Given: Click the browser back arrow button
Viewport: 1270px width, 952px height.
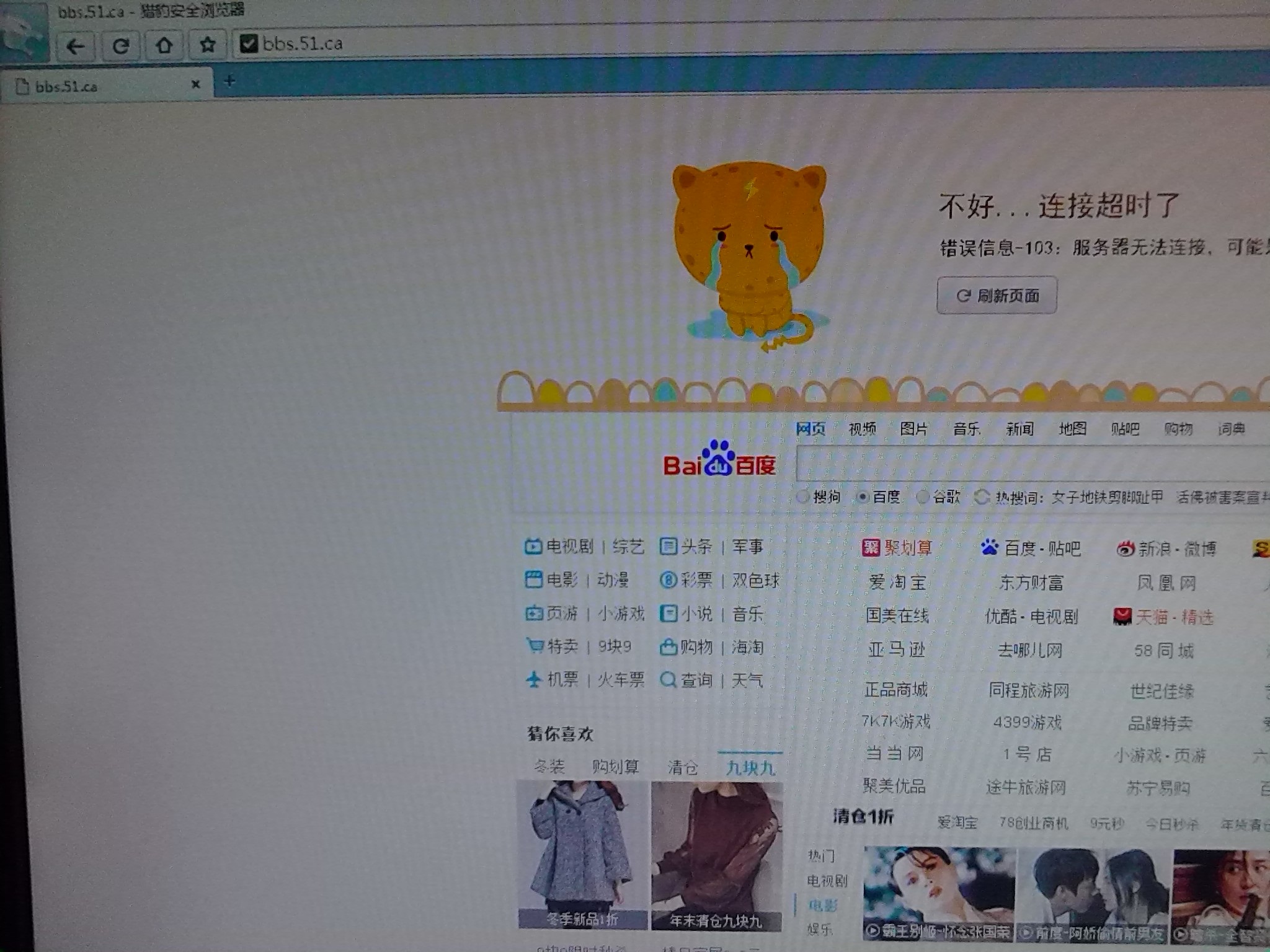Looking at the screenshot, I should click(76, 46).
